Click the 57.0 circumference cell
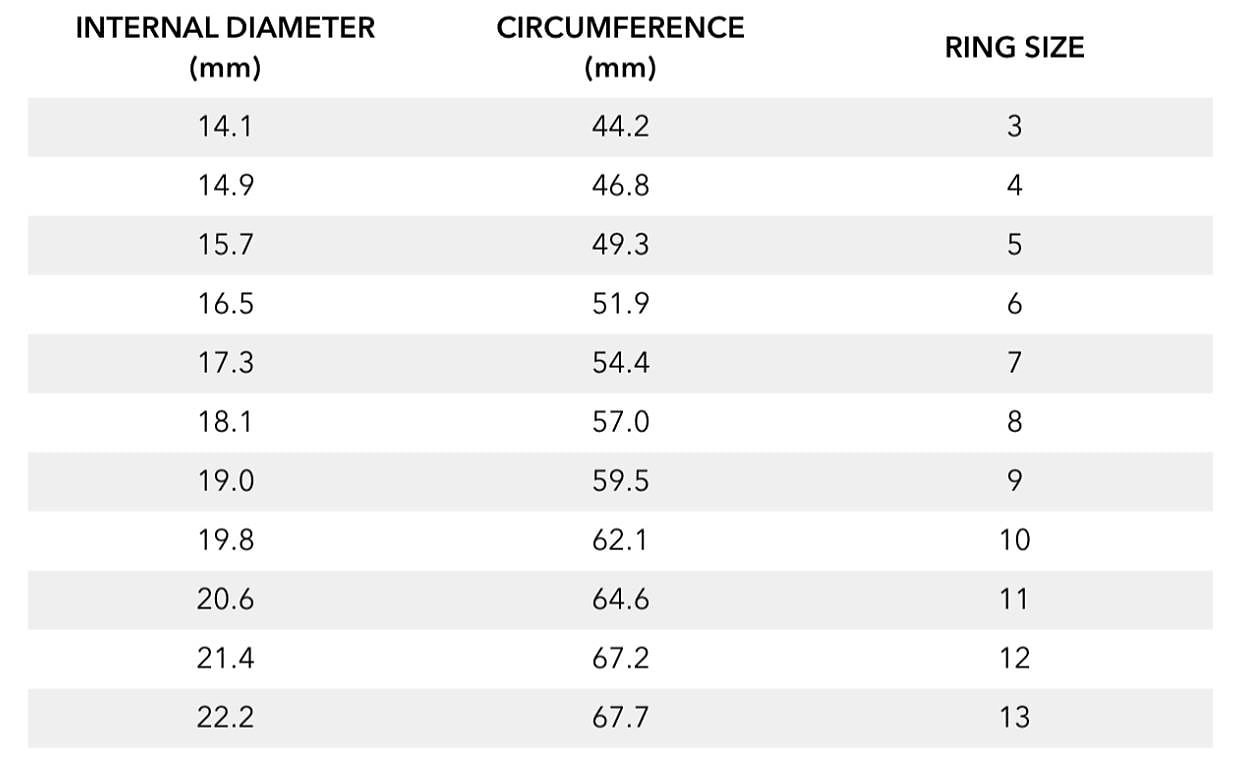 pos(620,422)
